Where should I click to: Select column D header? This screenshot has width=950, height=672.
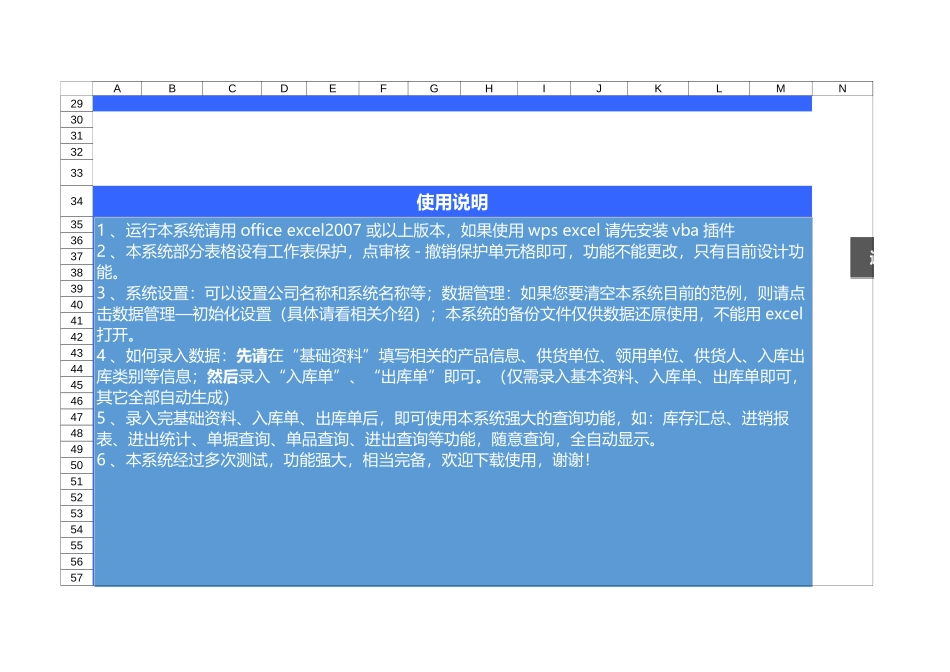point(284,88)
